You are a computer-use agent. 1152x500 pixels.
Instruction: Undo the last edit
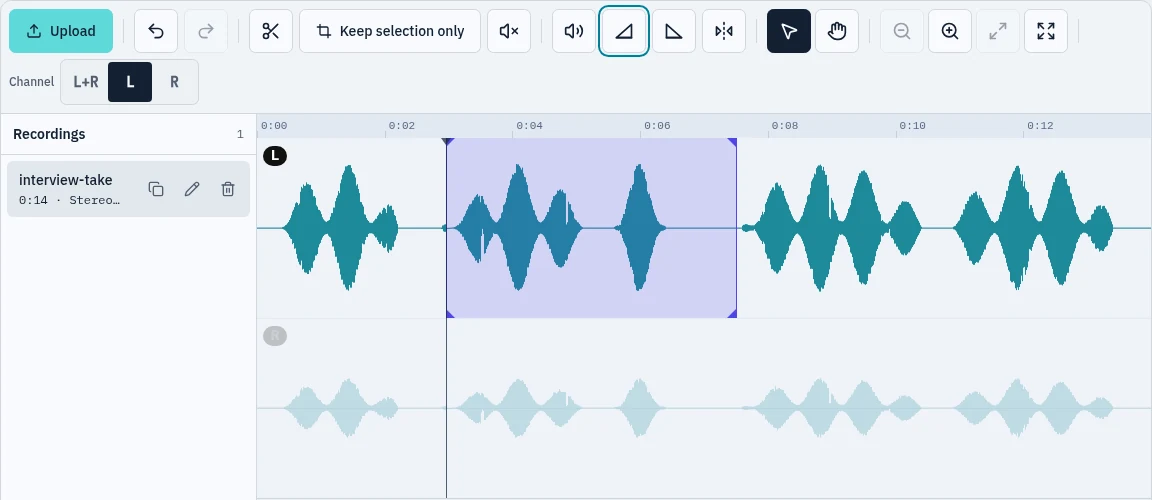click(x=156, y=31)
